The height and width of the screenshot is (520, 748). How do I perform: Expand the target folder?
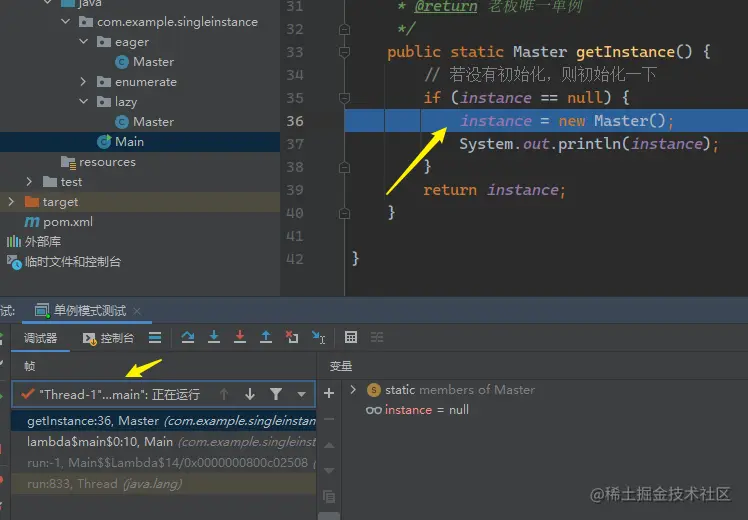(x=11, y=202)
